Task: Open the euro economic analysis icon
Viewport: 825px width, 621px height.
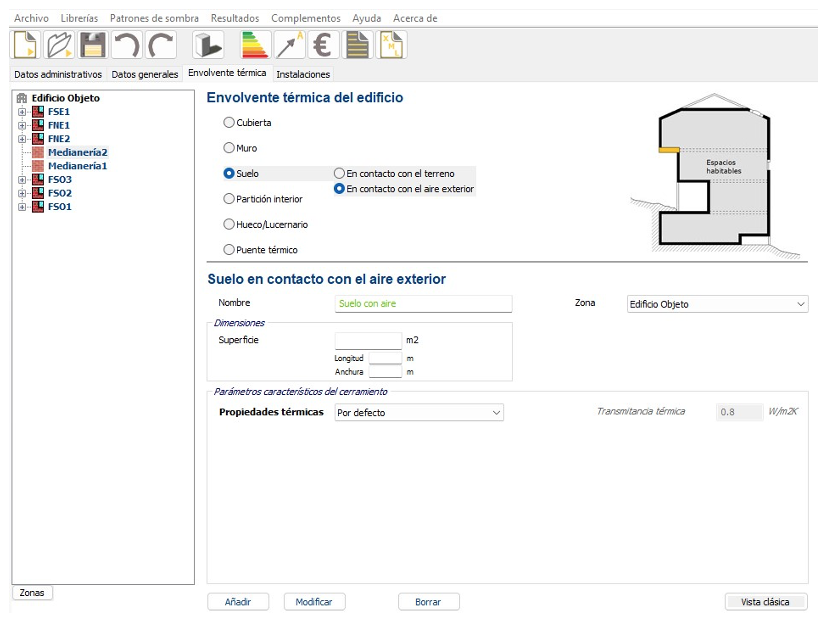Action: coord(322,45)
